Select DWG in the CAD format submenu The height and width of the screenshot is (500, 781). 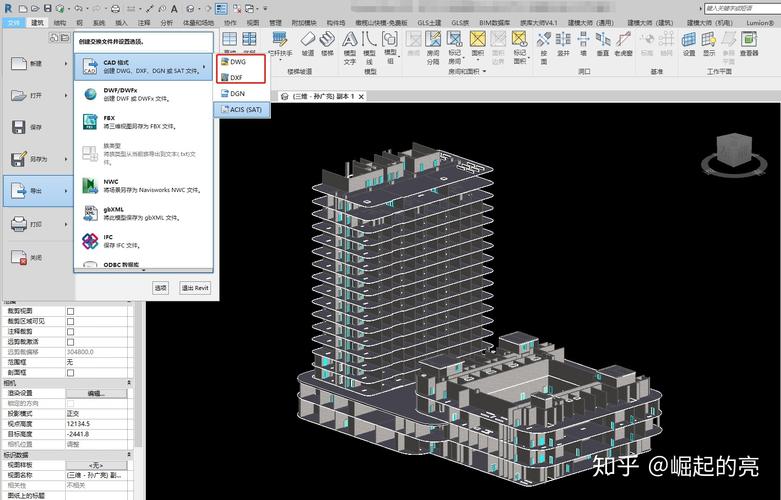238,62
